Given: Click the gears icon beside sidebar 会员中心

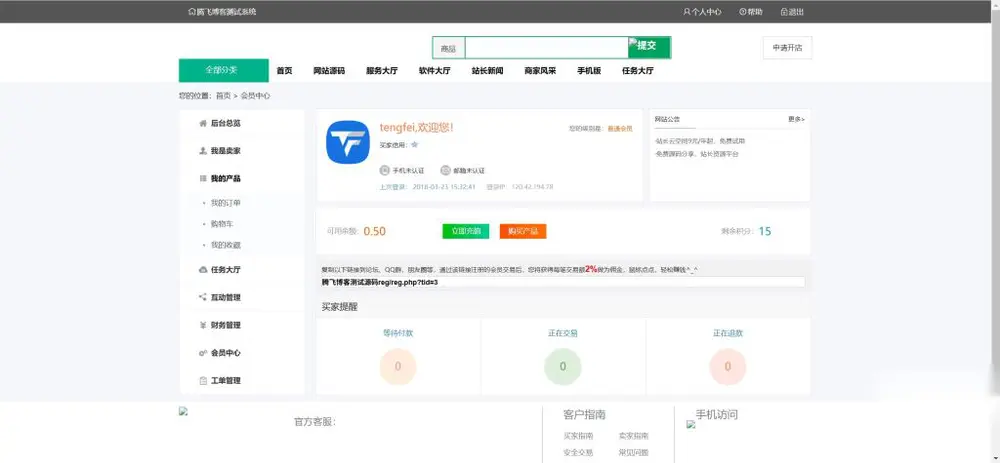Looking at the screenshot, I should pyautogui.click(x=203, y=353).
